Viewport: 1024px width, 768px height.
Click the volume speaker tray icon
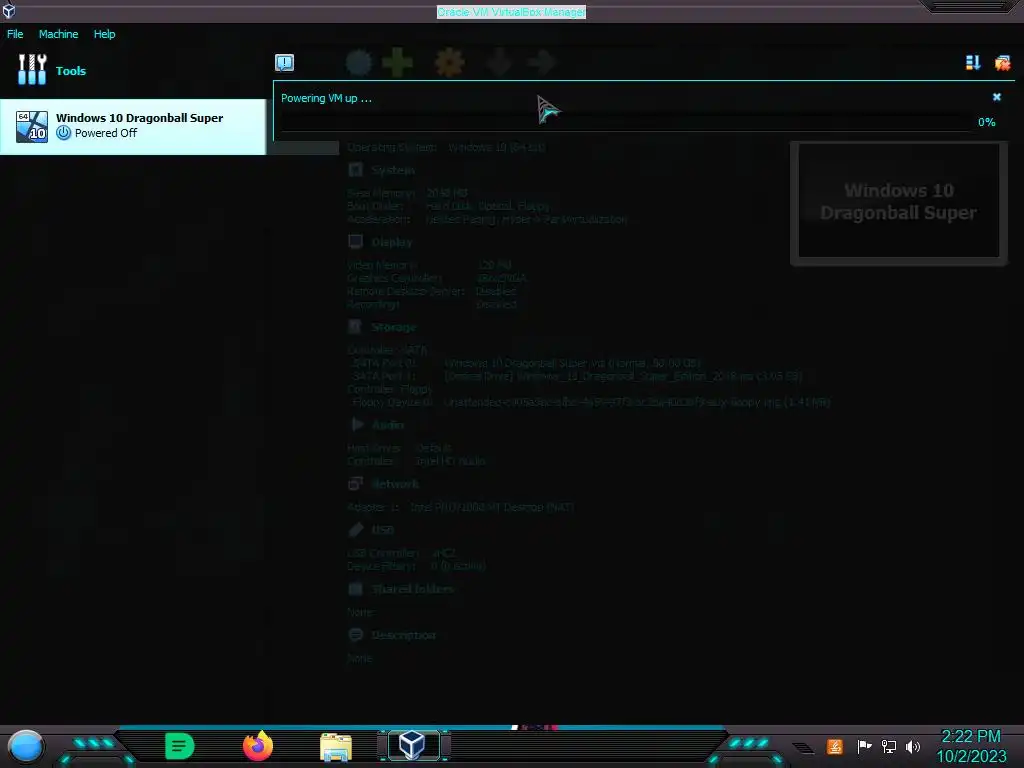(913, 746)
